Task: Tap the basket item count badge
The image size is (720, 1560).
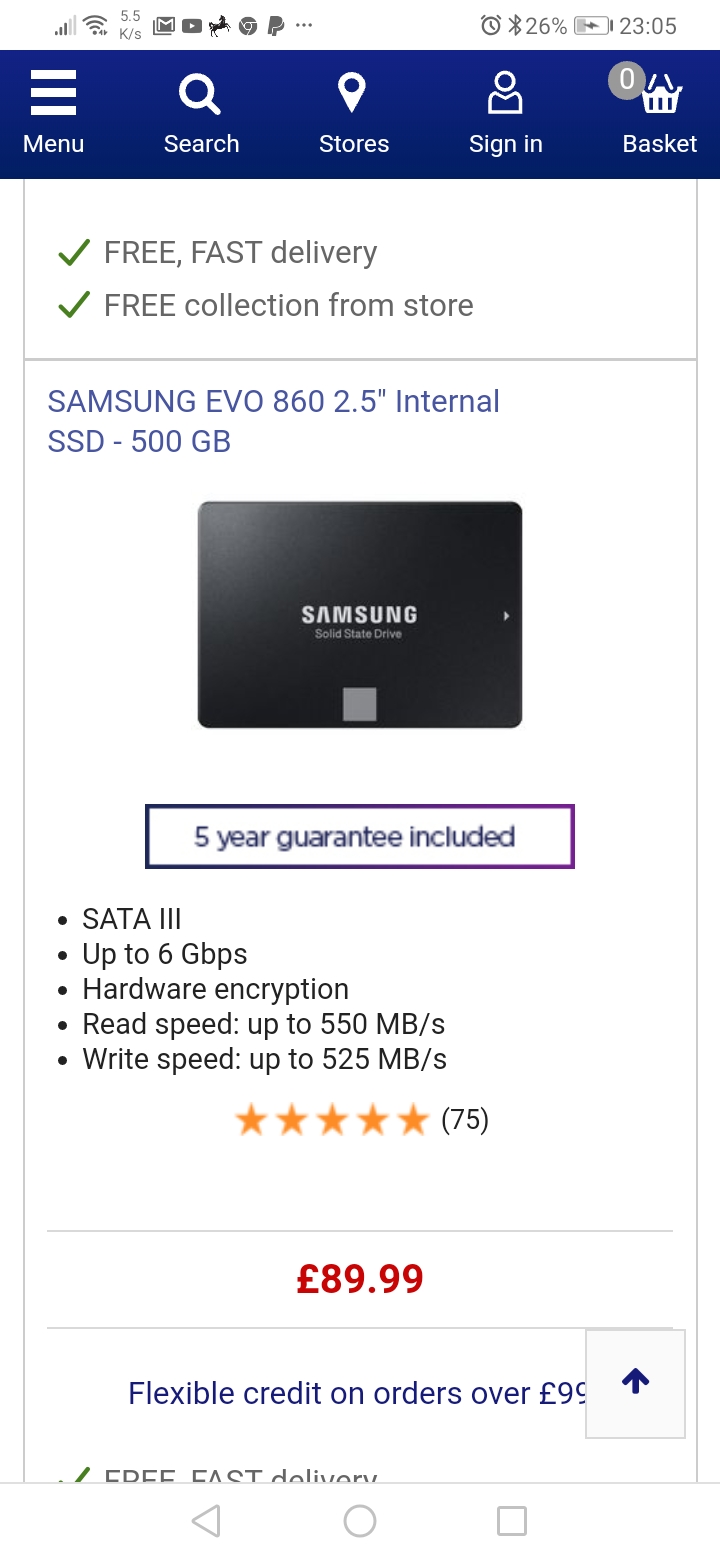Action: click(627, 79)
